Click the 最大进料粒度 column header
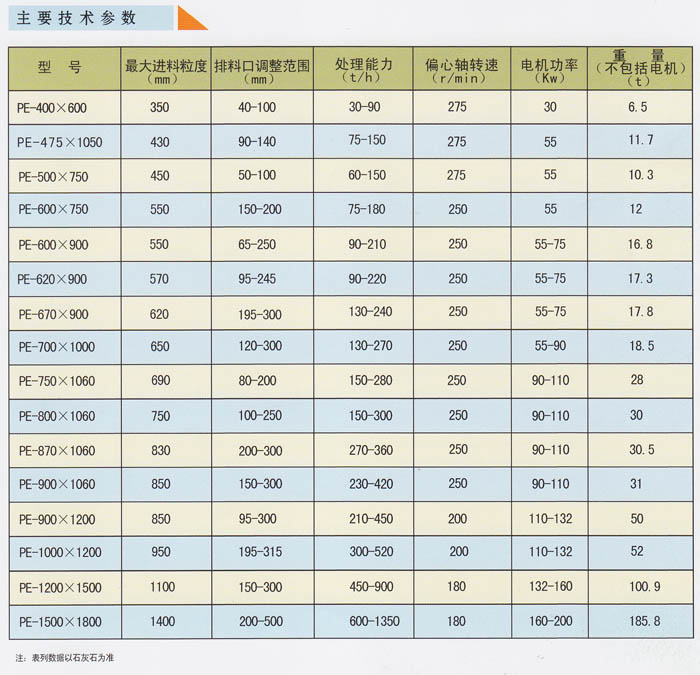Viewport: 700px width, 675px height. click(x=165, y=68)
